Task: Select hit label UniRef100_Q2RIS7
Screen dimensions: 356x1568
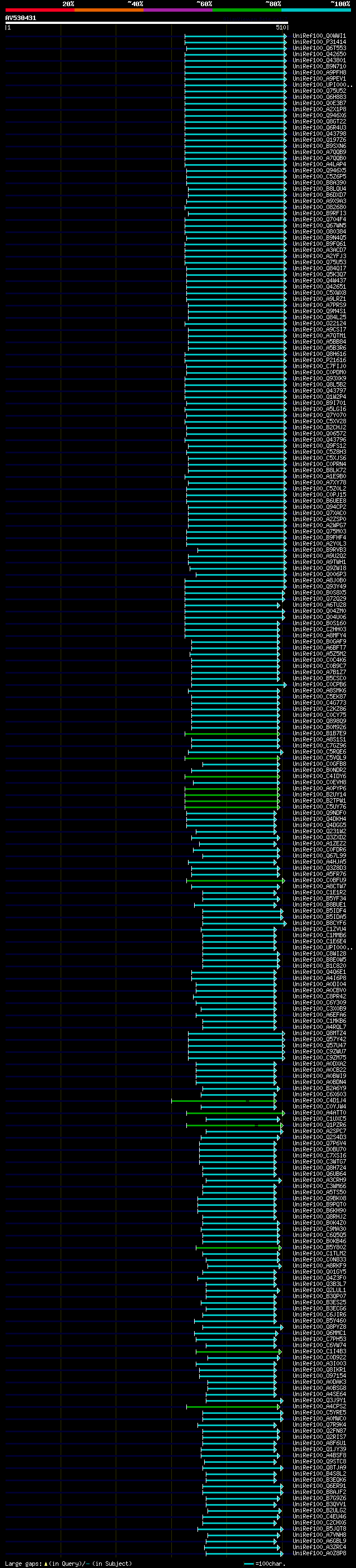Action: point(319,1437)
